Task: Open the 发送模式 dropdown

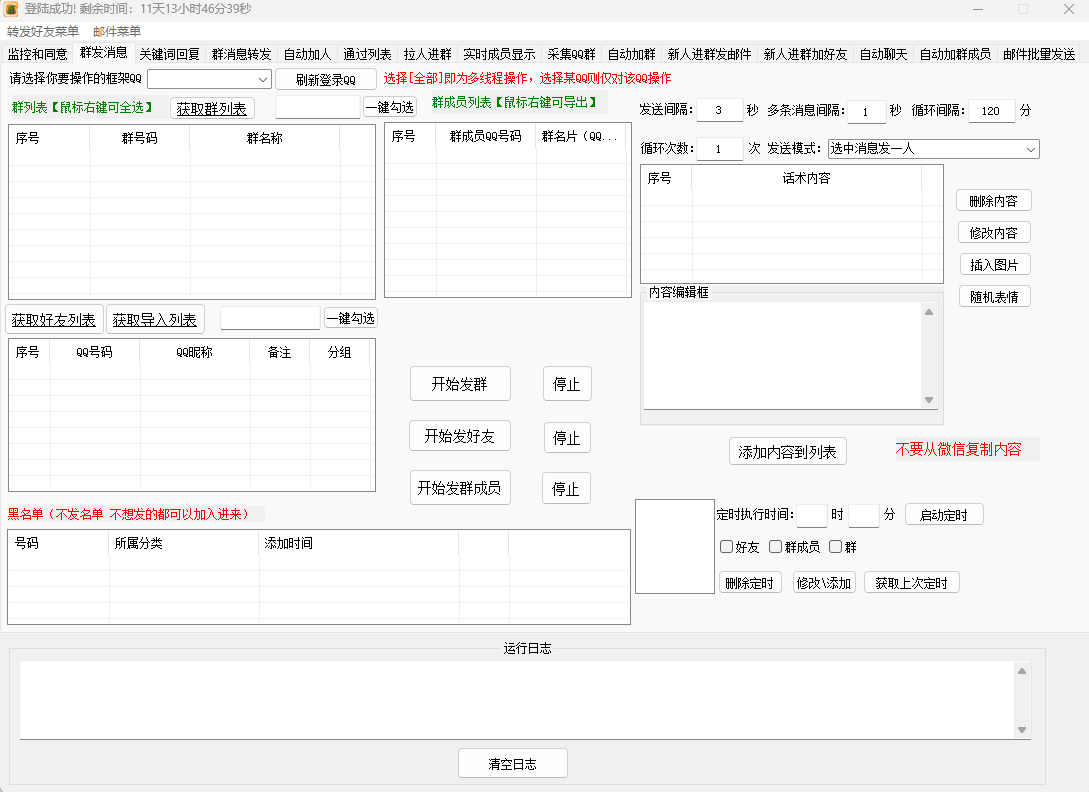Action: pyautogui.click(x=1024, y=148)
